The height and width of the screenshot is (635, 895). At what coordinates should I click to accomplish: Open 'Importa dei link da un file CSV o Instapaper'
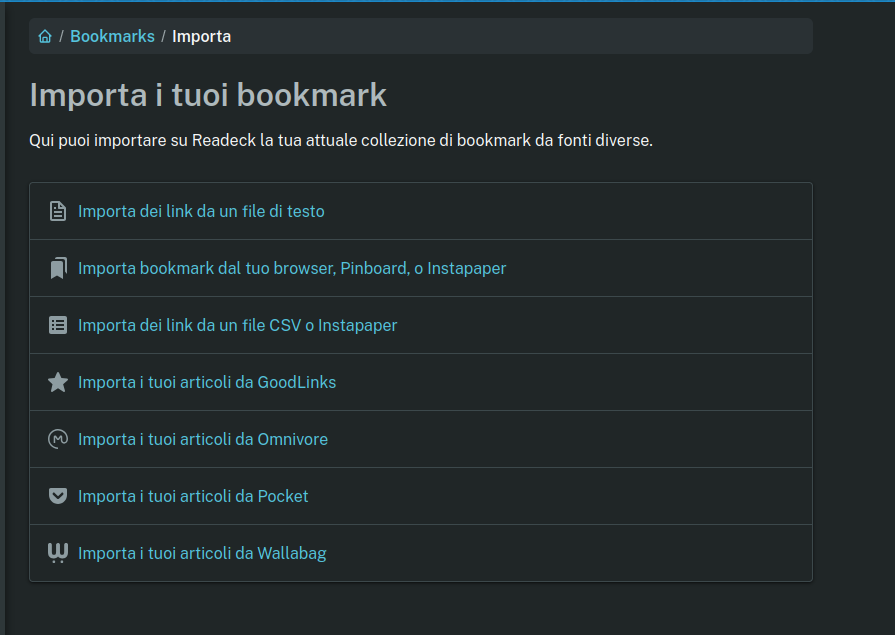pos(237,325)
